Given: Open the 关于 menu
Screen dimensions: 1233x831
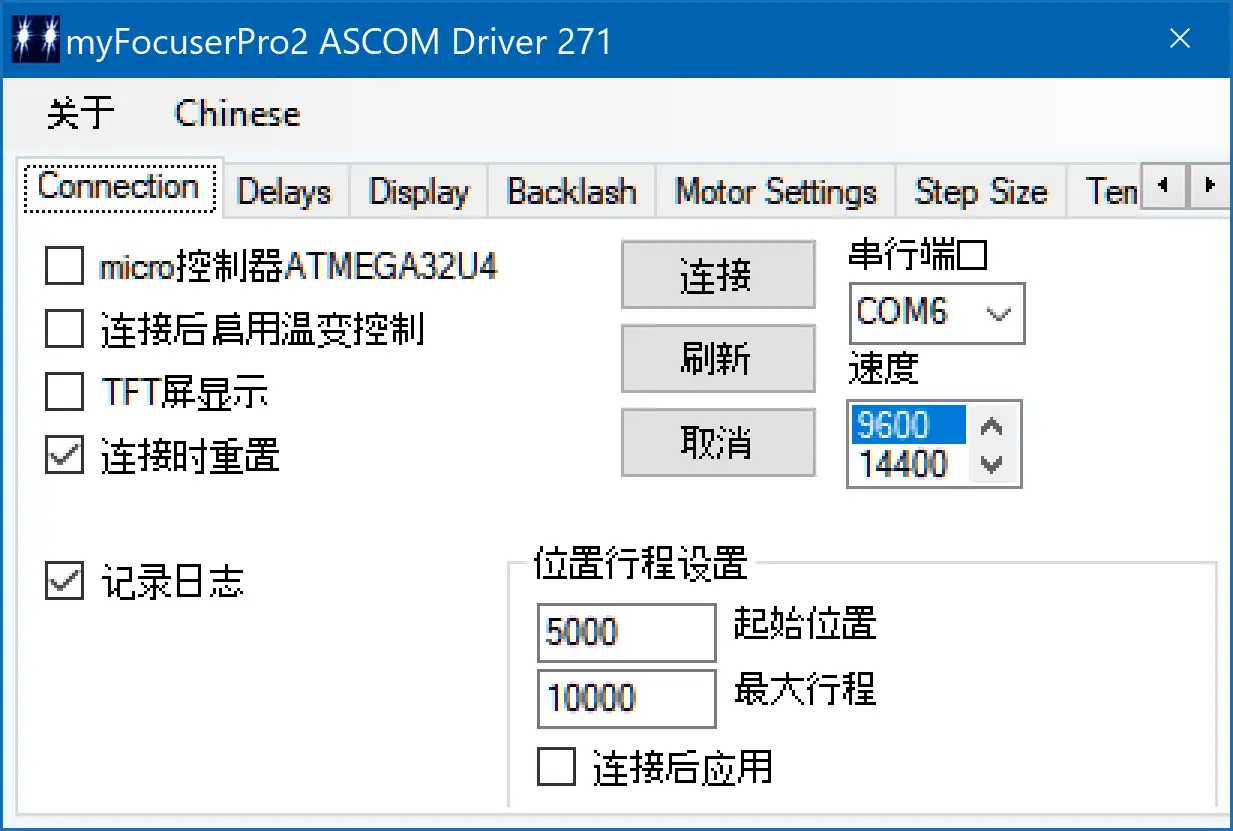Looking at the screenshot, I should coord(80,114).
